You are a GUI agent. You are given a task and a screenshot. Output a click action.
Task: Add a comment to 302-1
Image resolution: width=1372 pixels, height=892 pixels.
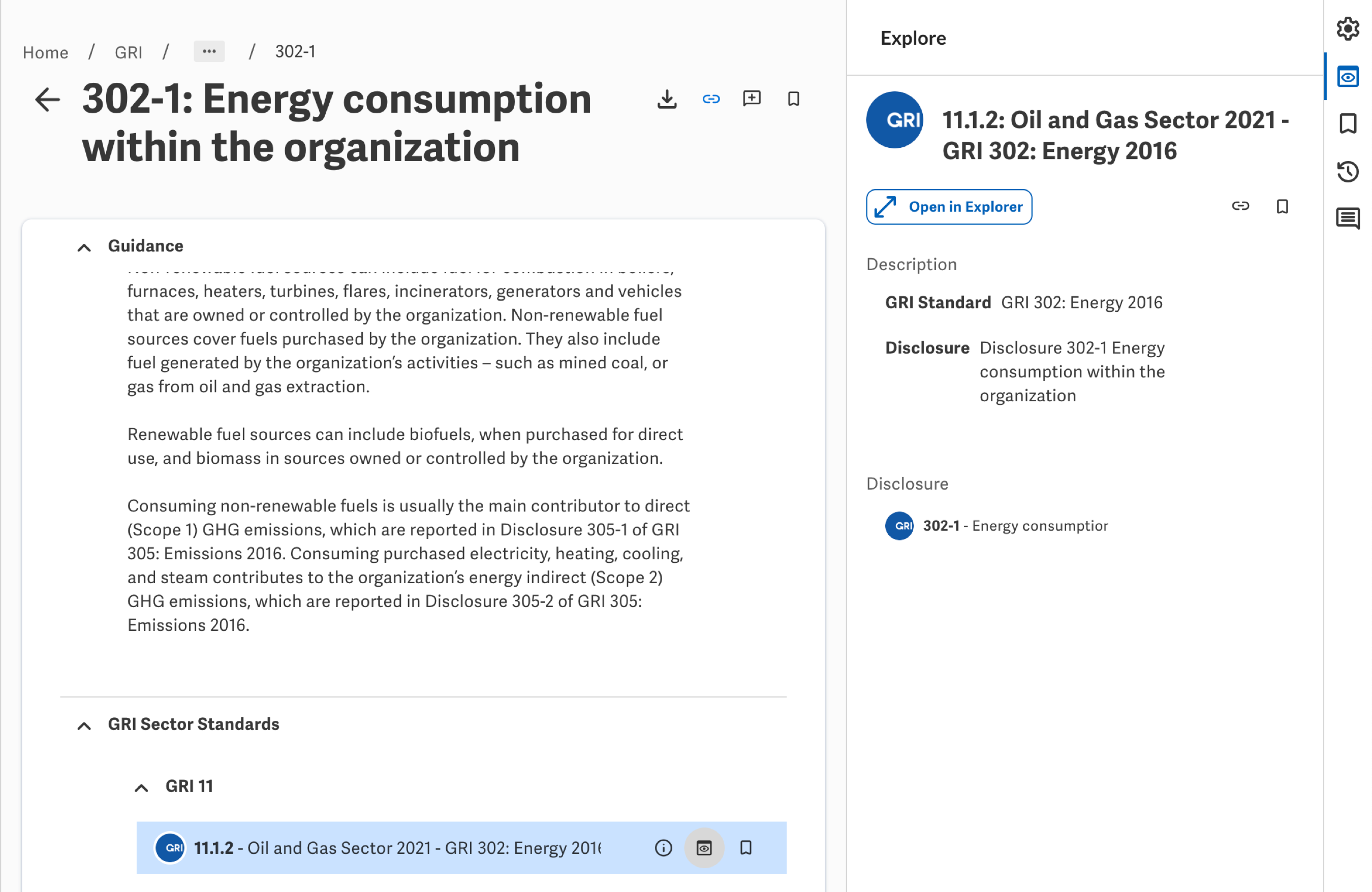pyautogui.click(x=752, y=99)
